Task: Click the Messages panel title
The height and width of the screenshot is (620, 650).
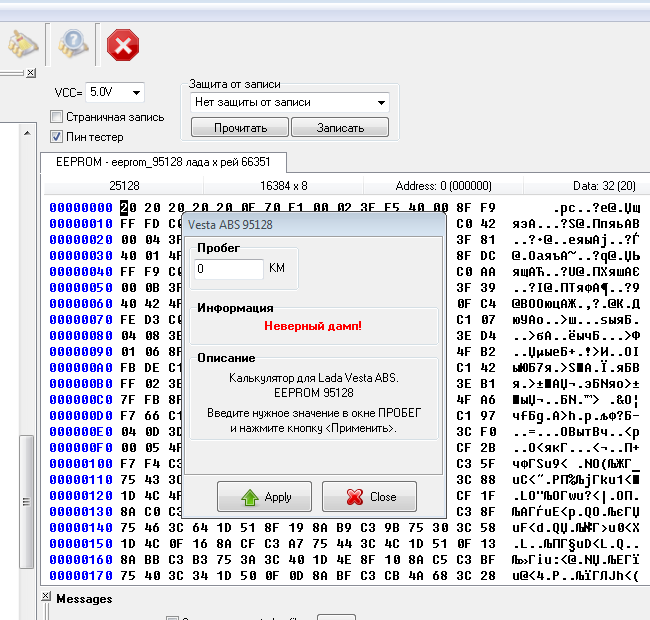Action: pos(84,599)
